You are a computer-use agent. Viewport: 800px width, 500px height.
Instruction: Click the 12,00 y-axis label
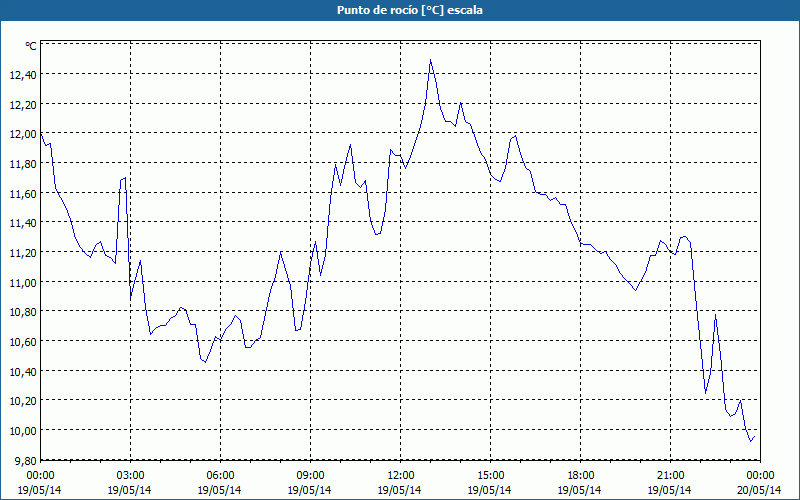(23, 134)
